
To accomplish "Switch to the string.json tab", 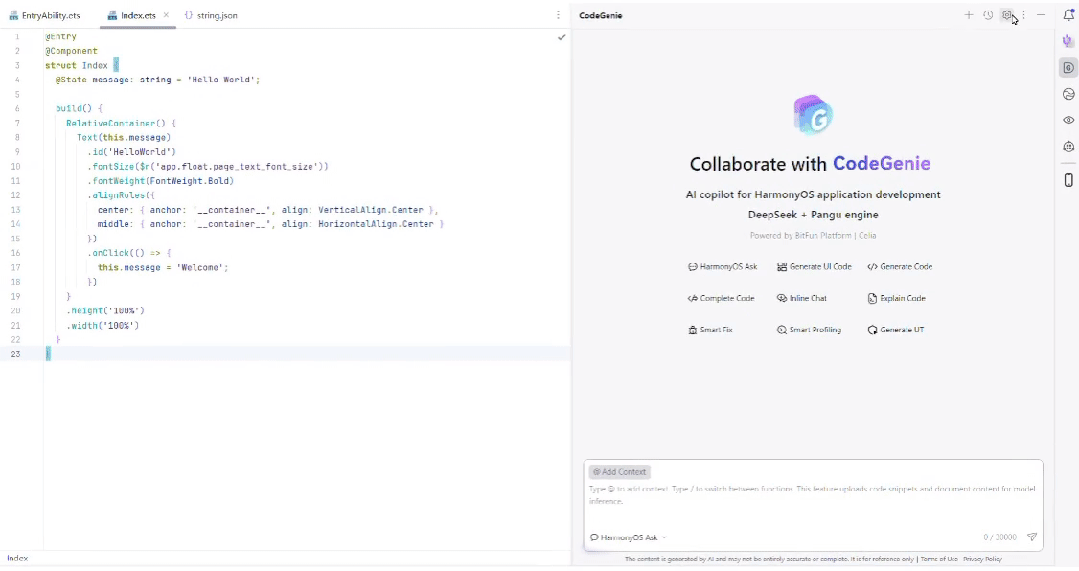I will pos(211,15).
